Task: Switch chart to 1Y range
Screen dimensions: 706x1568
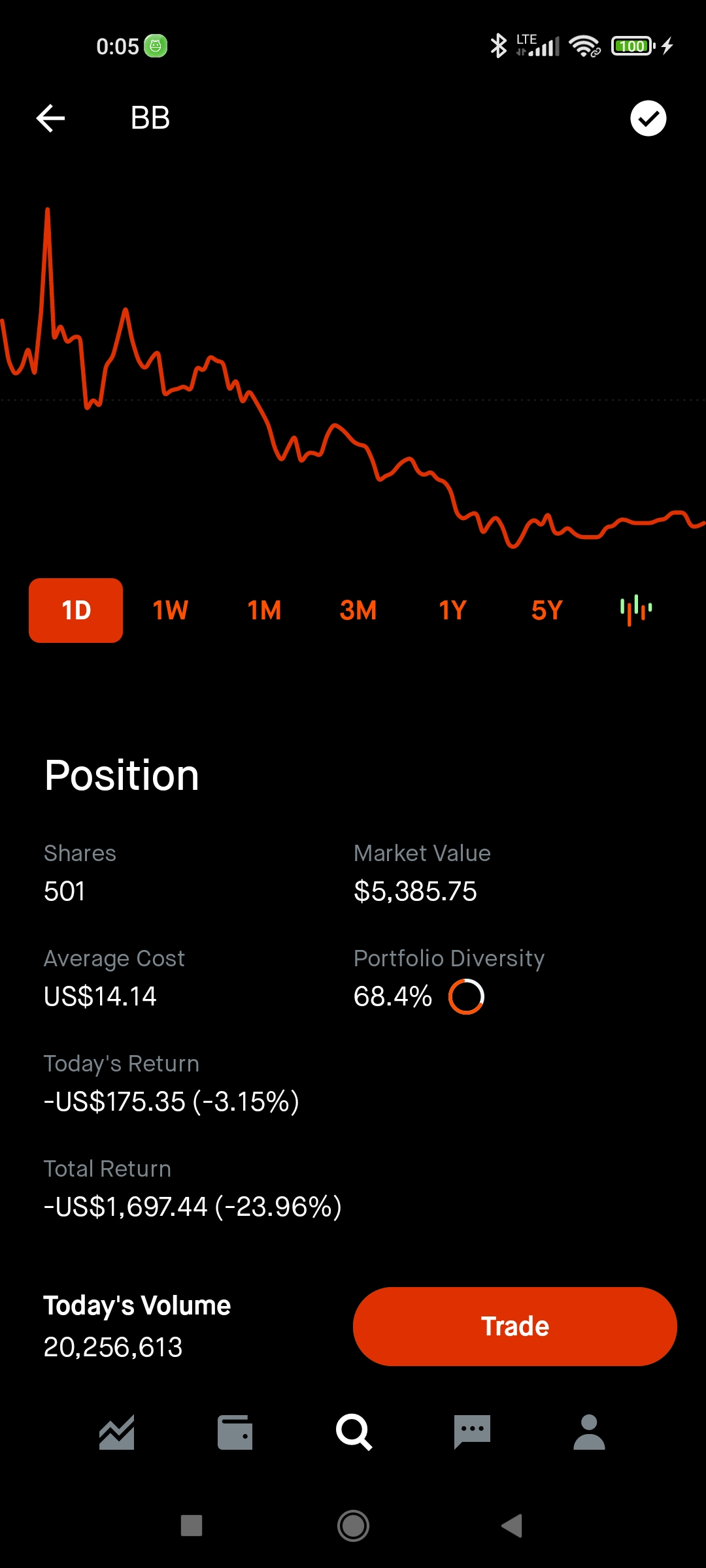Action: (452, 610)
